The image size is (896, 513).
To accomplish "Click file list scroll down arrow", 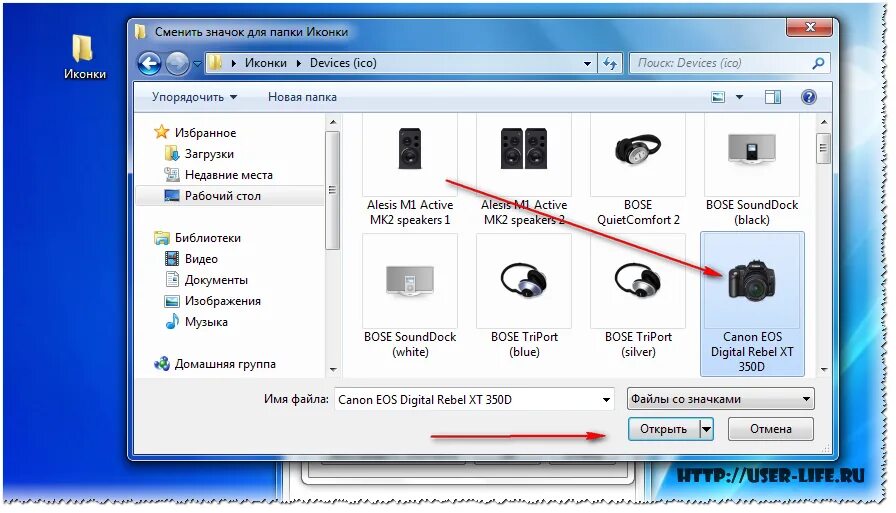I will pyautogui.click(x=823, y=370).
